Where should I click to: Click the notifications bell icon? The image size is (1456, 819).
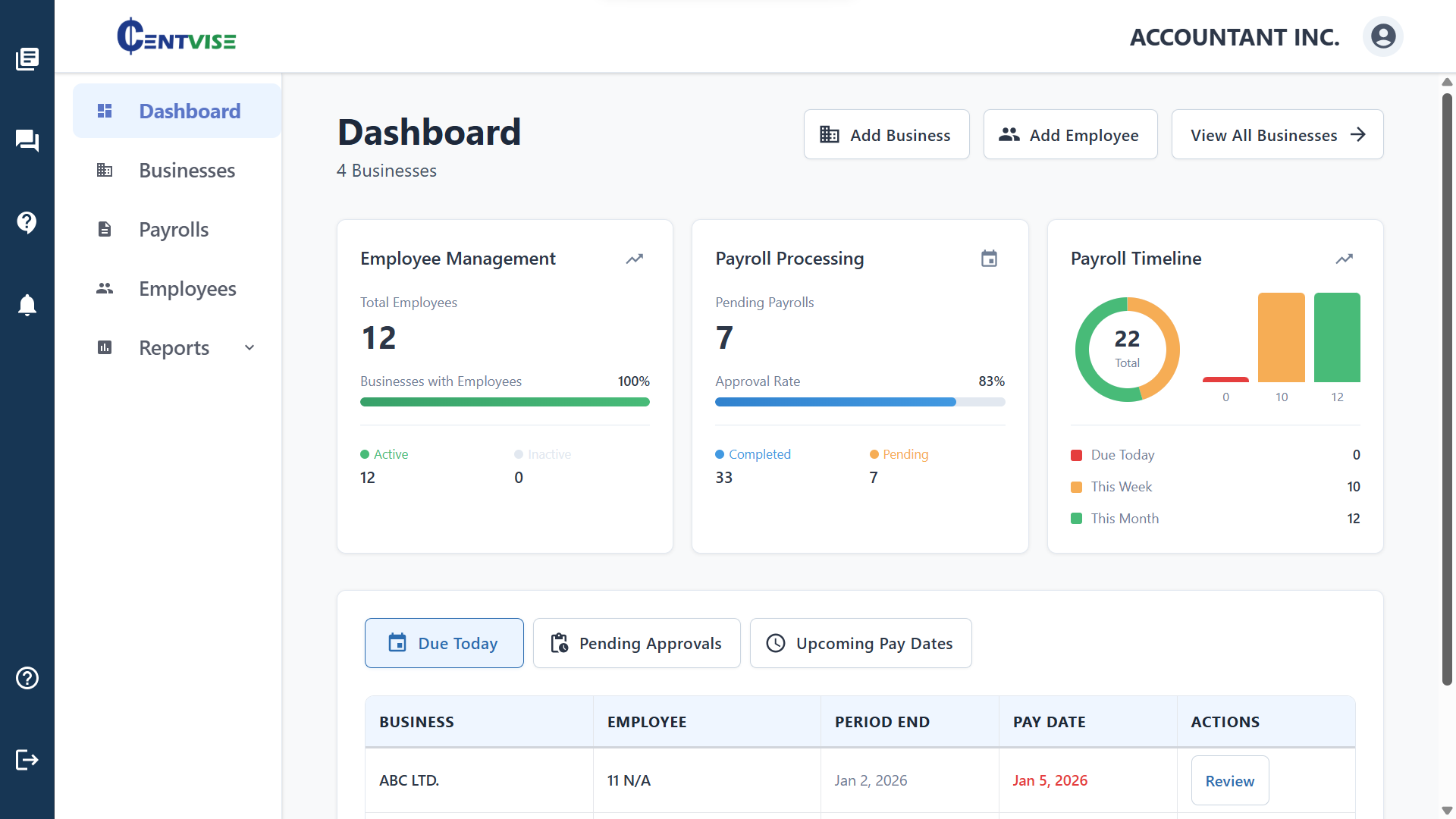pyautogui.click(x=27, y=305)
